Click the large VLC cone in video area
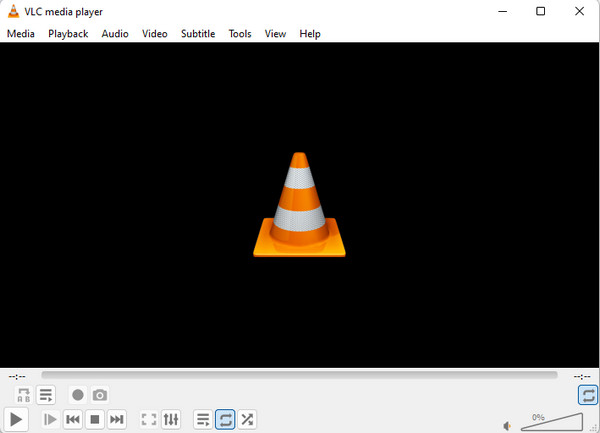Screen dimensions: 600x433 tap(299, 205)
